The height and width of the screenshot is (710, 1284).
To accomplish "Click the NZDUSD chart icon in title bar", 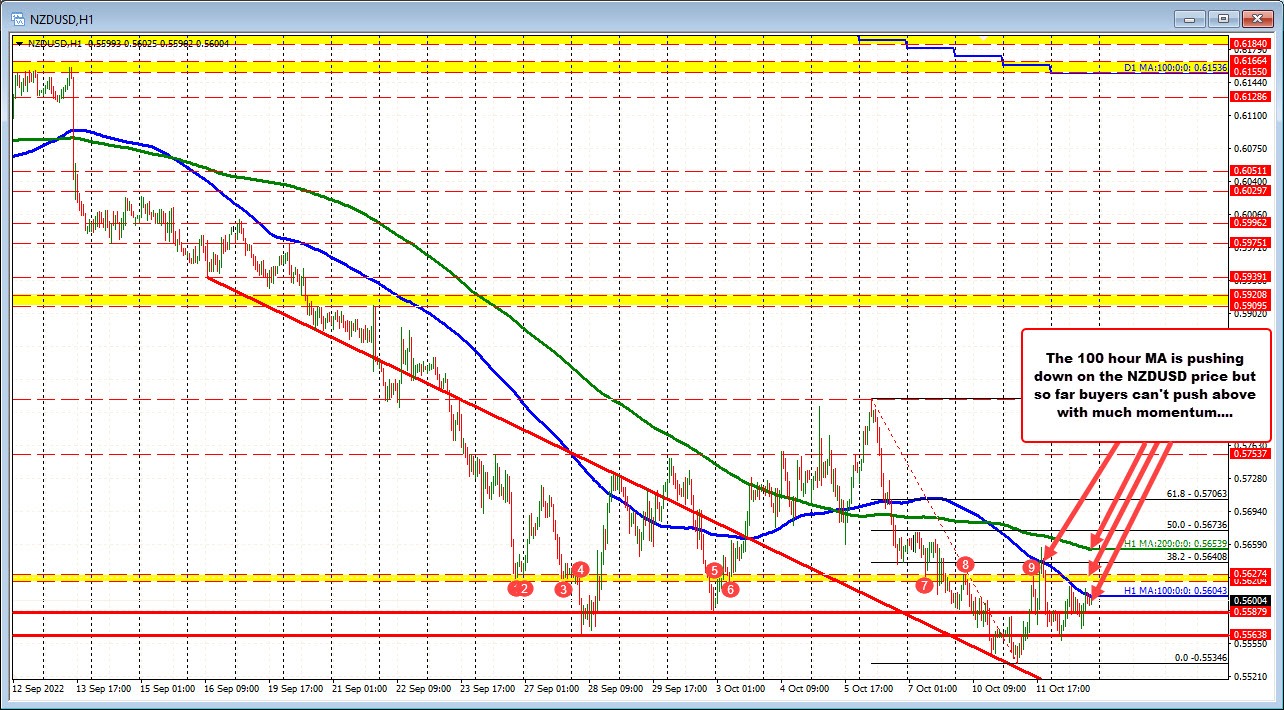I will coord(17,18).
